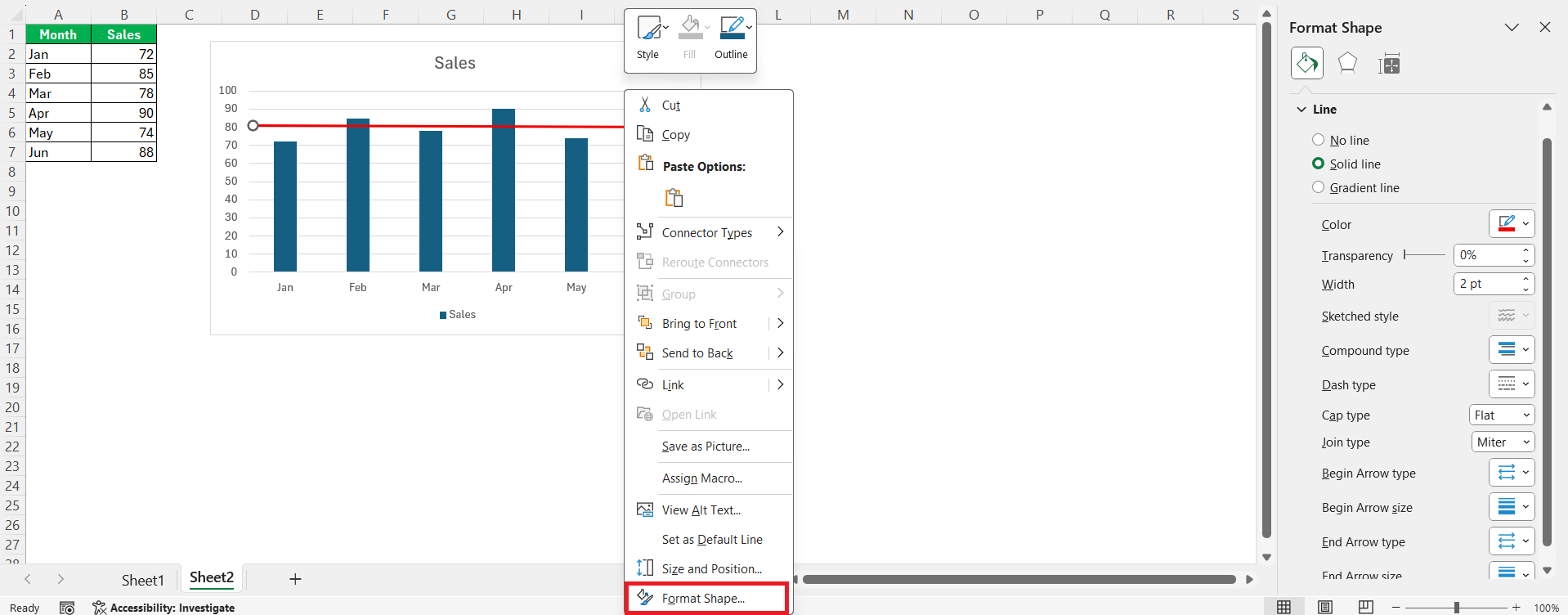Choose Set as Default Line
This screenshot has width=1568, height=615.
coord(709,540)
